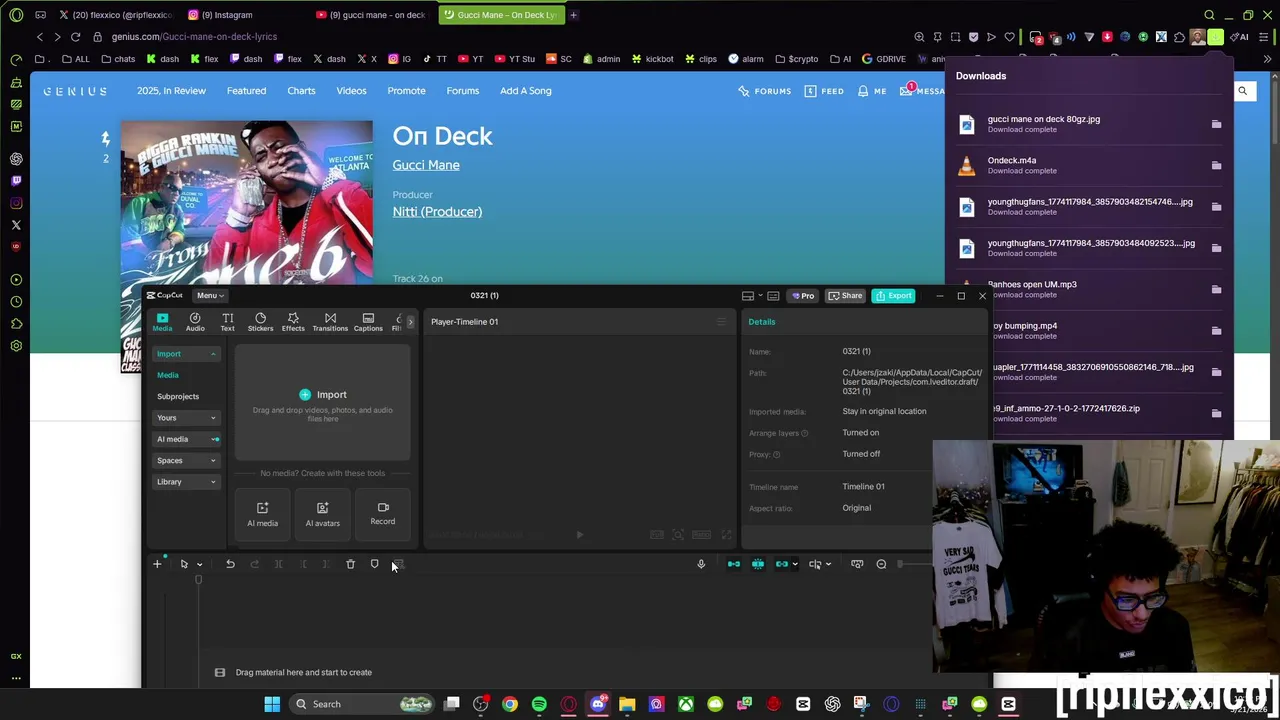This screenshot has height=720, width=1280.
Task: Click undo in CapCut timeline toolbar
Action: [230, 564]
